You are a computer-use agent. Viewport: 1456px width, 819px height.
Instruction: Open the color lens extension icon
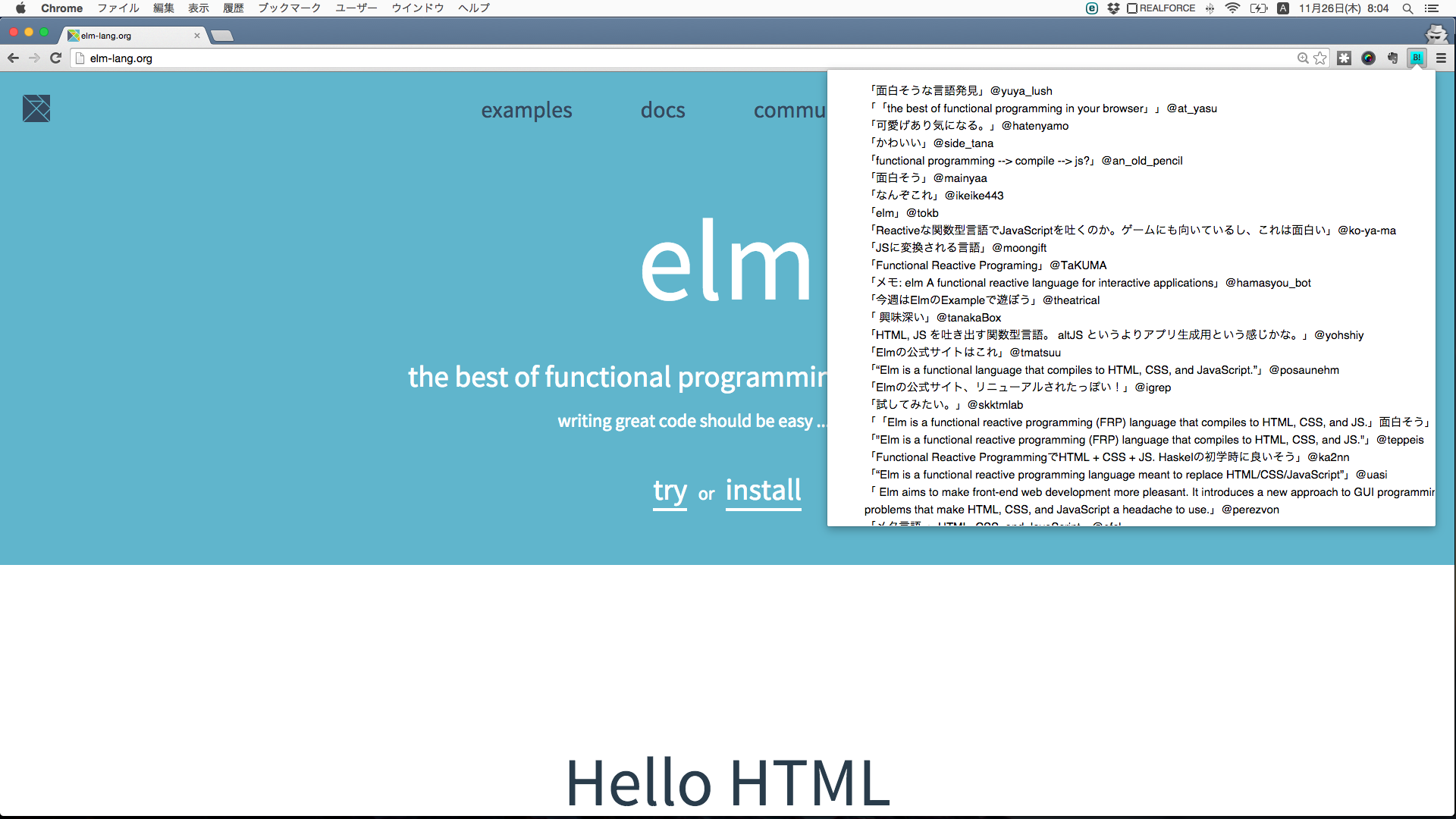pyautogui.click(x=1368, y=58)
